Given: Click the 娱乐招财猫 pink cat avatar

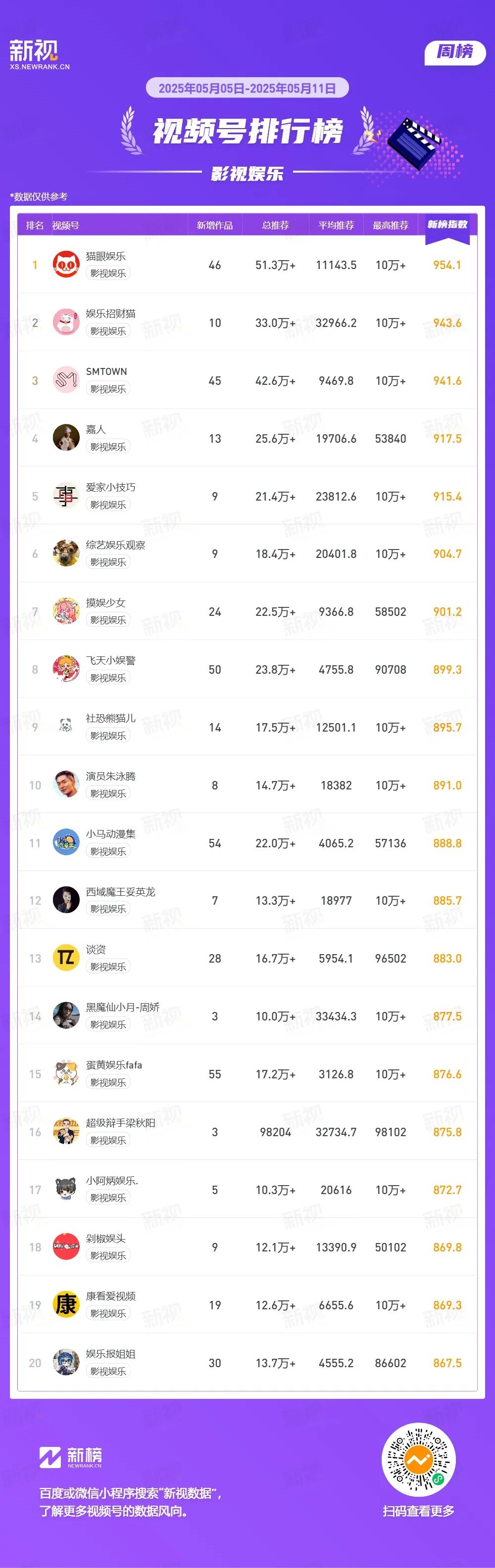Looking at the screenshot, I should [x=66, y=323].
